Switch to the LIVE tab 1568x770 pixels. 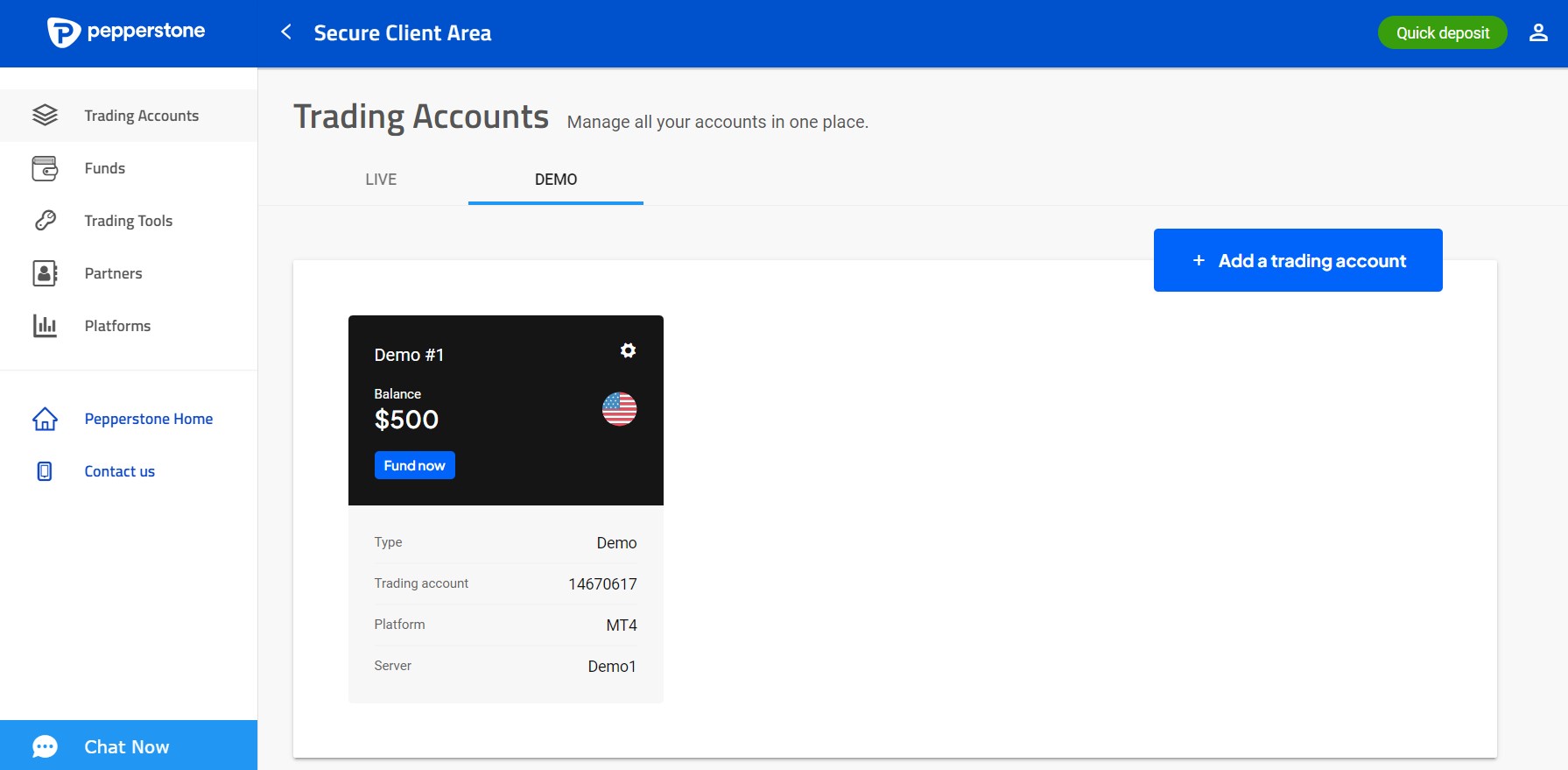(381, 180)
